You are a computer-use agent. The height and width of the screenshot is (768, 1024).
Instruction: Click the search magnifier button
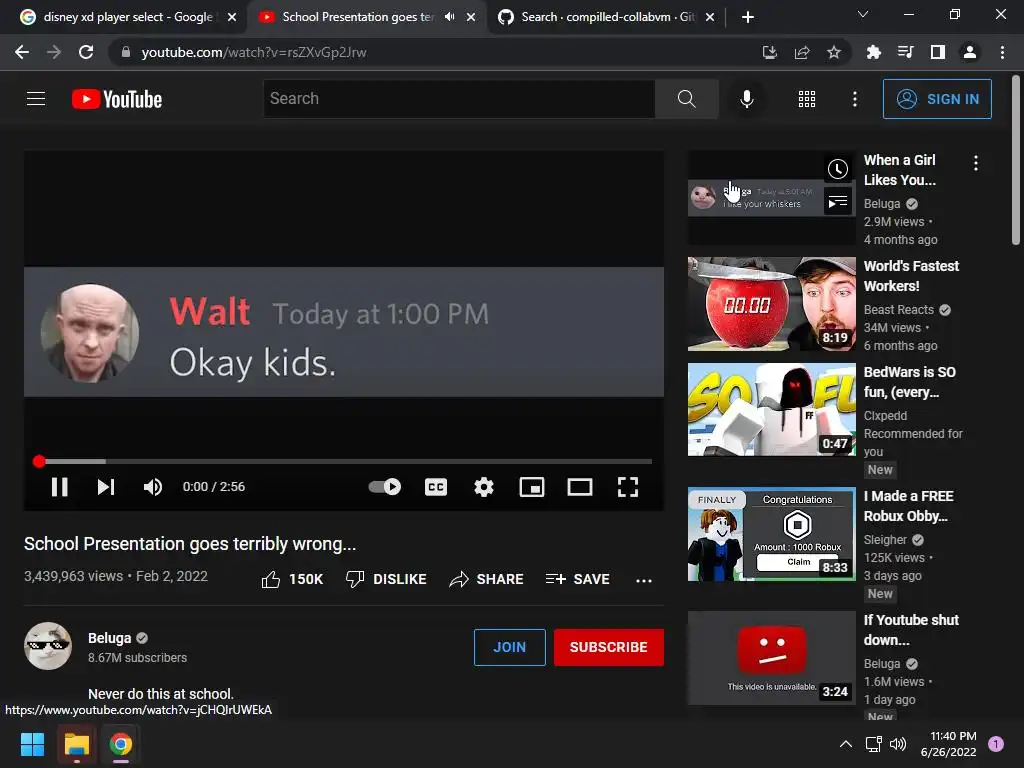pyautogui.click(x=686, y=99)
